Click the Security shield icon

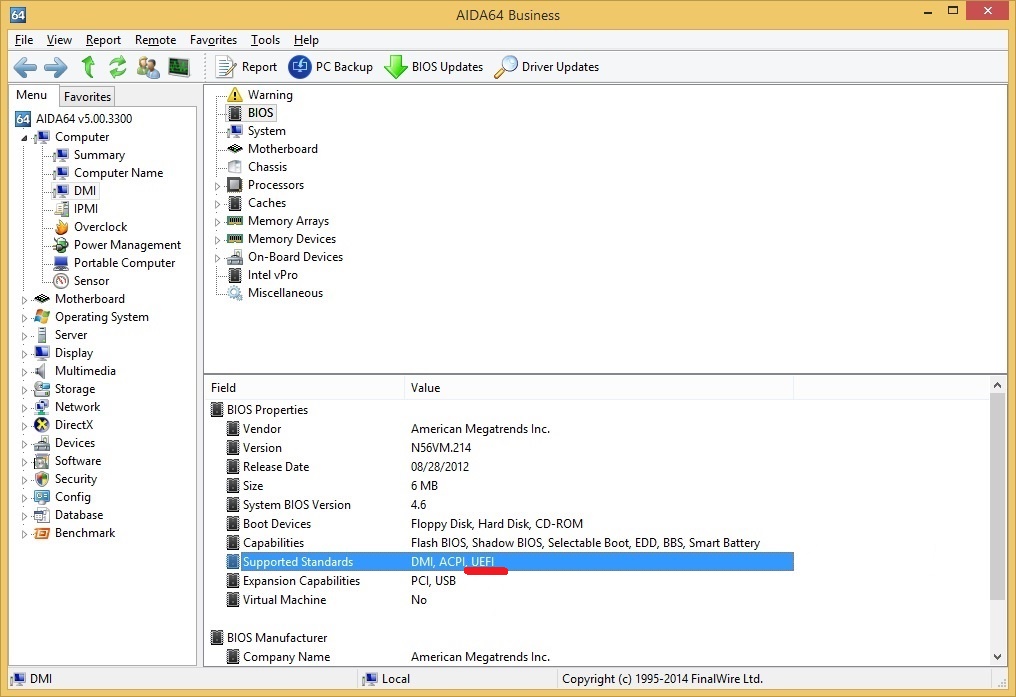(x=42, y=479)
